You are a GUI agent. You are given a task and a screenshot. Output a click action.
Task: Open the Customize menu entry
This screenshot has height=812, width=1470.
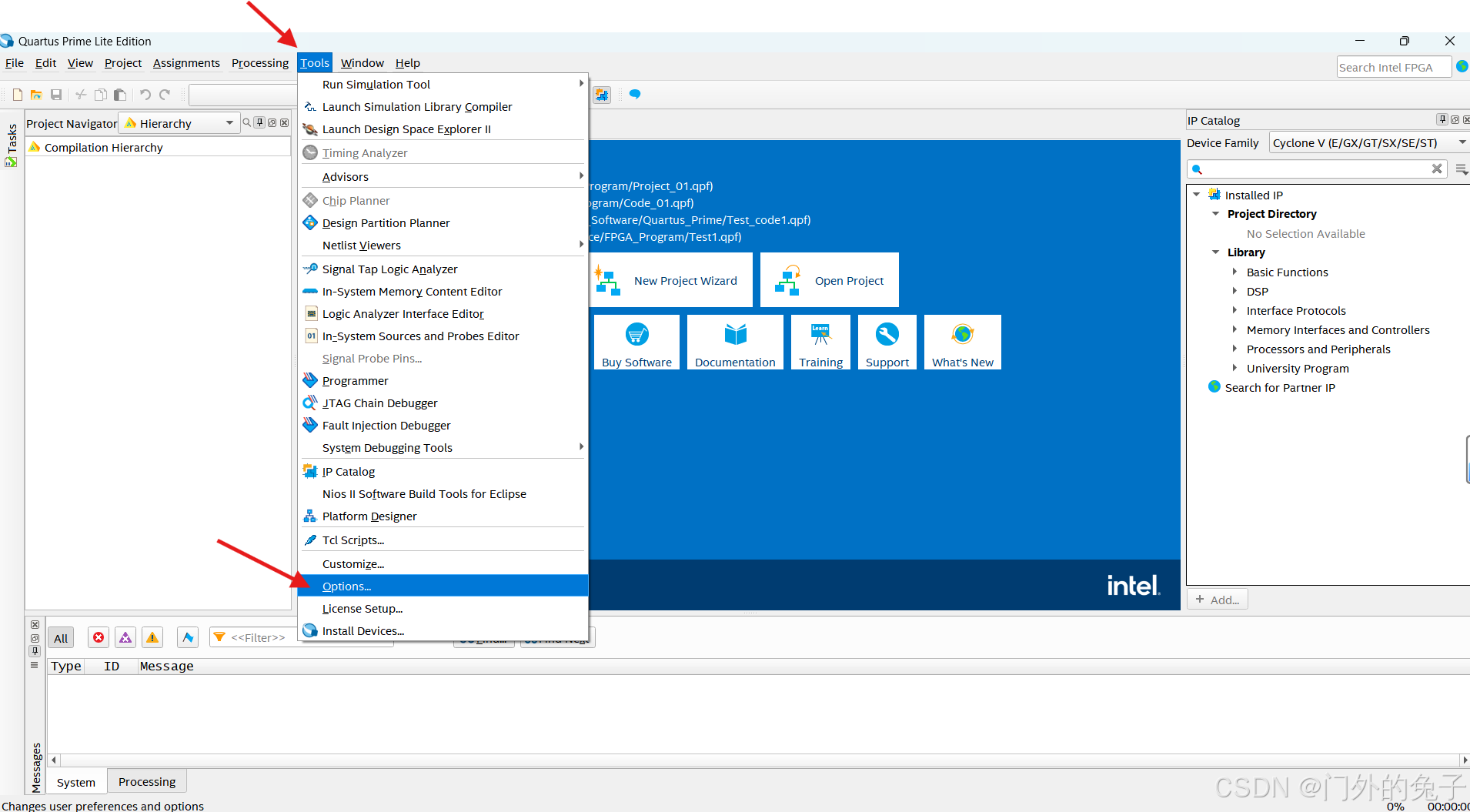click(443, 564)
